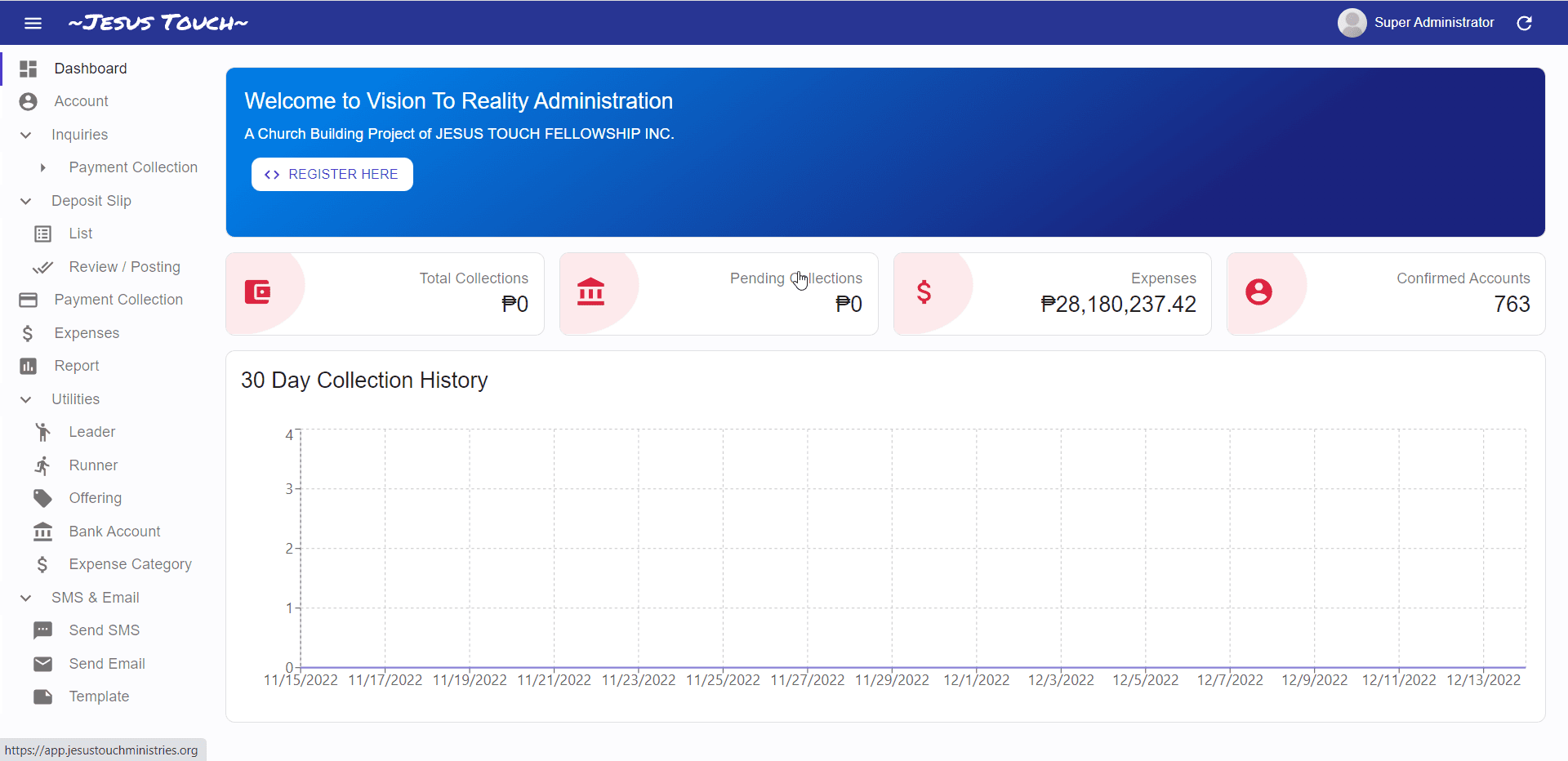Open the Bank Account page
The width and height of the screenshot is (1568, 761).
click(104, 532)
